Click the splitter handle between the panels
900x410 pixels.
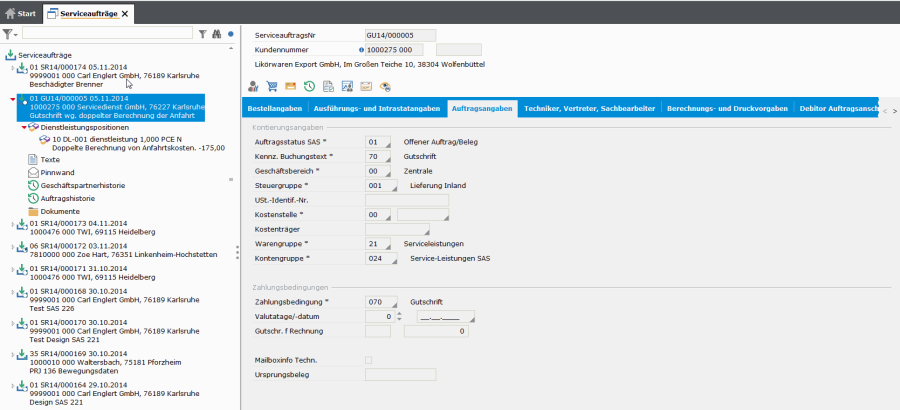pos(238,253)
